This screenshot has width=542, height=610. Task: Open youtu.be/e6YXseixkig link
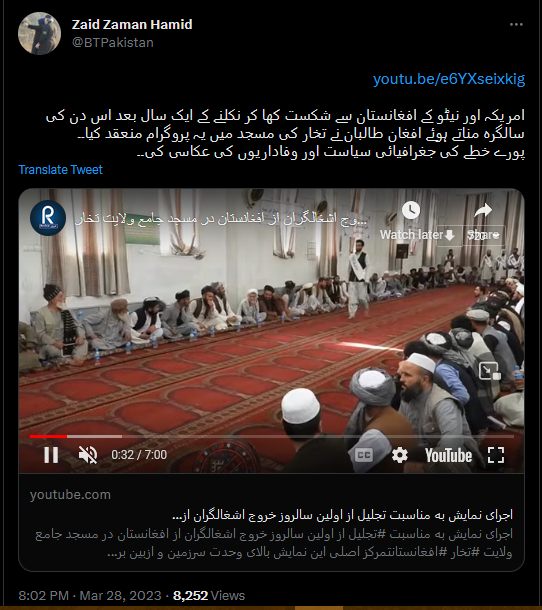(449, 79)
